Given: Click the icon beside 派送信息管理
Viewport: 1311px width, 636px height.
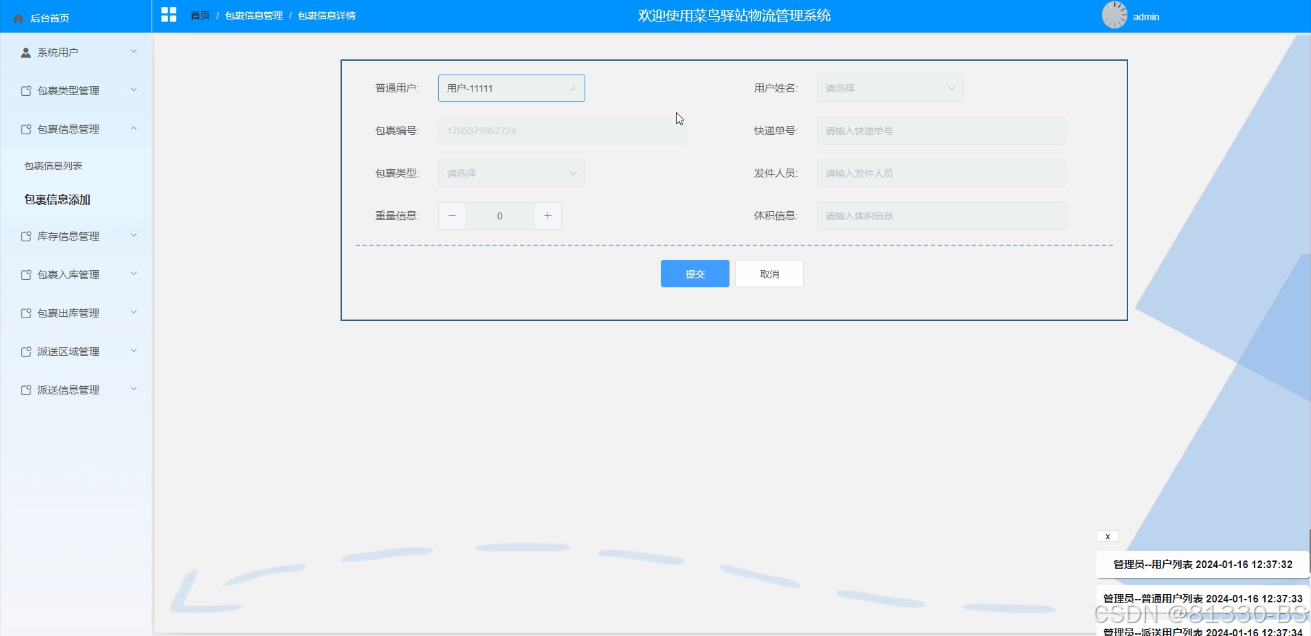Looking at the screenshot, I should pos(26,390).
